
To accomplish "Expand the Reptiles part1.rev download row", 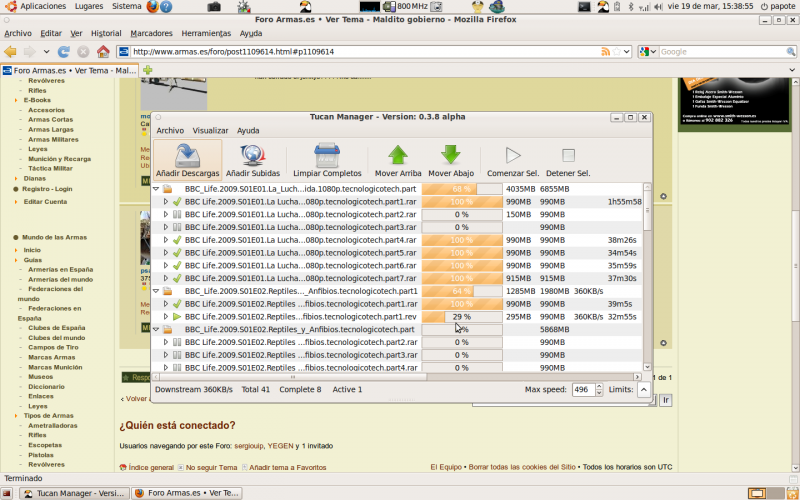I will point(166,317).
